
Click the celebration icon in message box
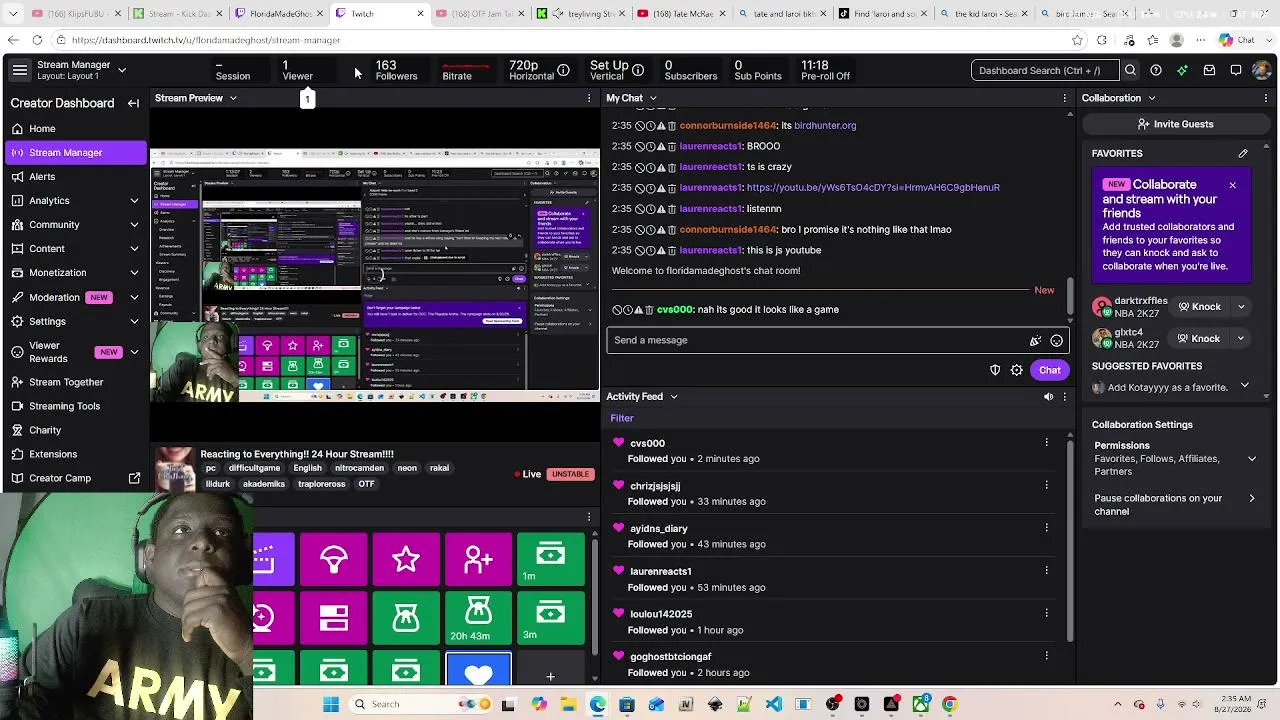pyautogui.click(x=1035, y=340)
